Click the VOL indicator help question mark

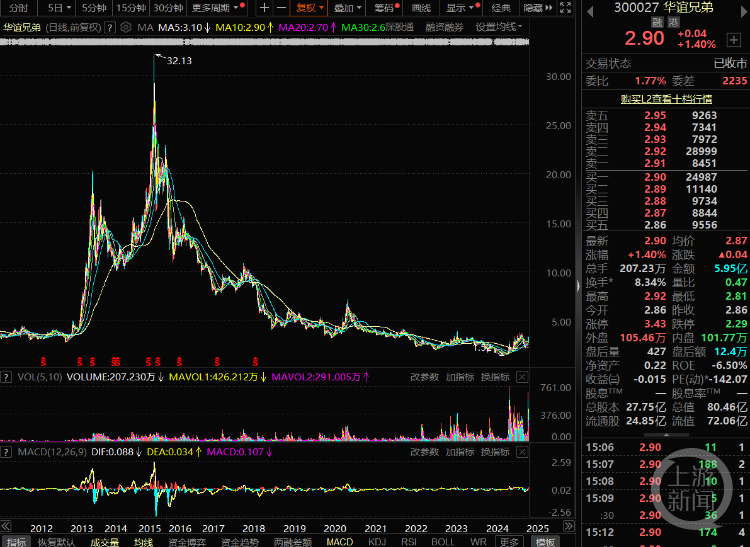(x=6, y=377)
